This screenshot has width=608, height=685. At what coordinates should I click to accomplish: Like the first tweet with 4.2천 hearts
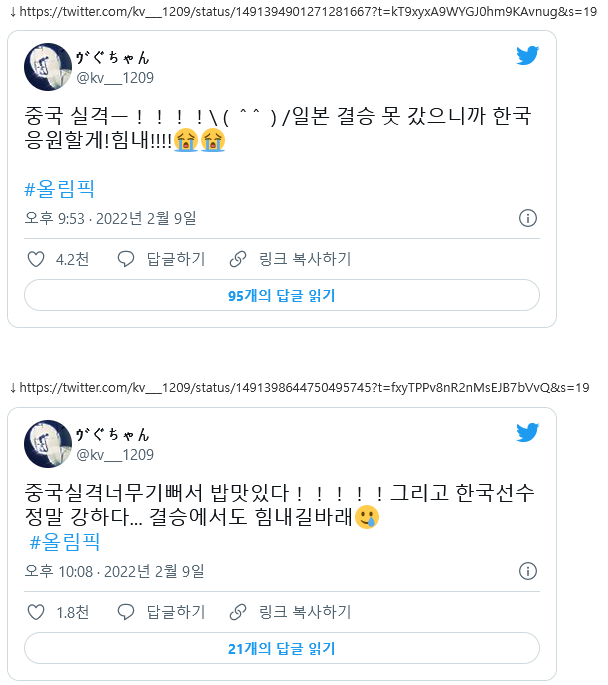tap(36, 259)
